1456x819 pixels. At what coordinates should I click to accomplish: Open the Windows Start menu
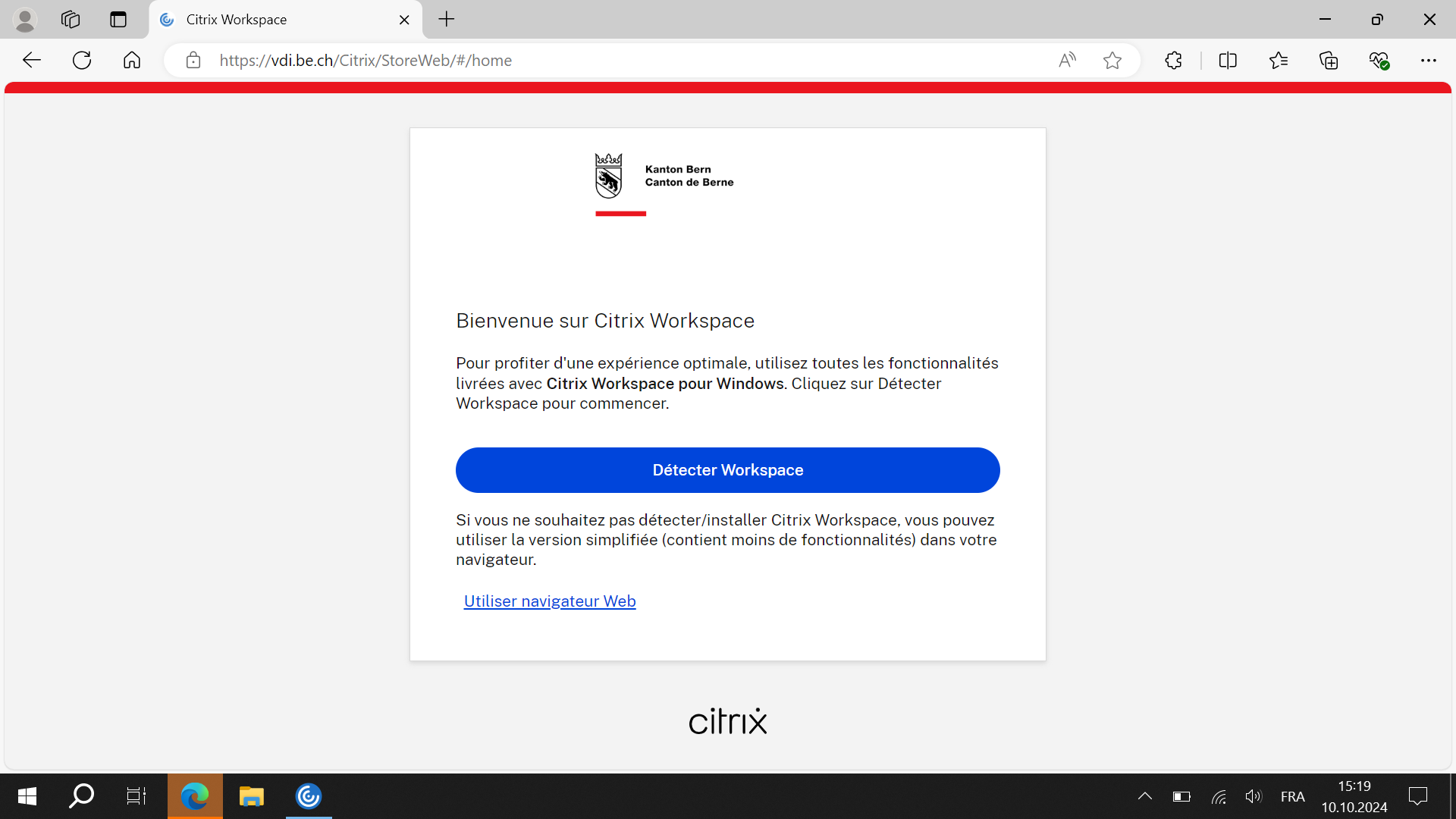tap(27, 796)
